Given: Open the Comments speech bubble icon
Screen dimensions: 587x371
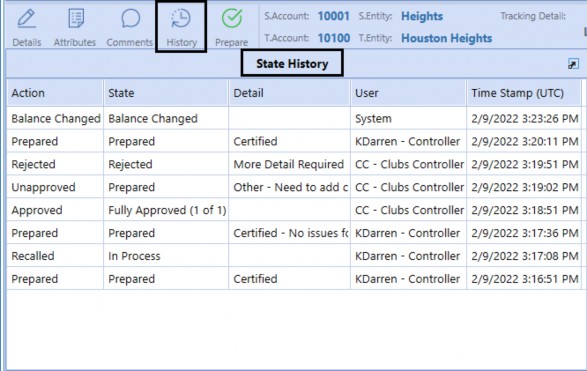Looking at the screenshot, I should [130, 19].
